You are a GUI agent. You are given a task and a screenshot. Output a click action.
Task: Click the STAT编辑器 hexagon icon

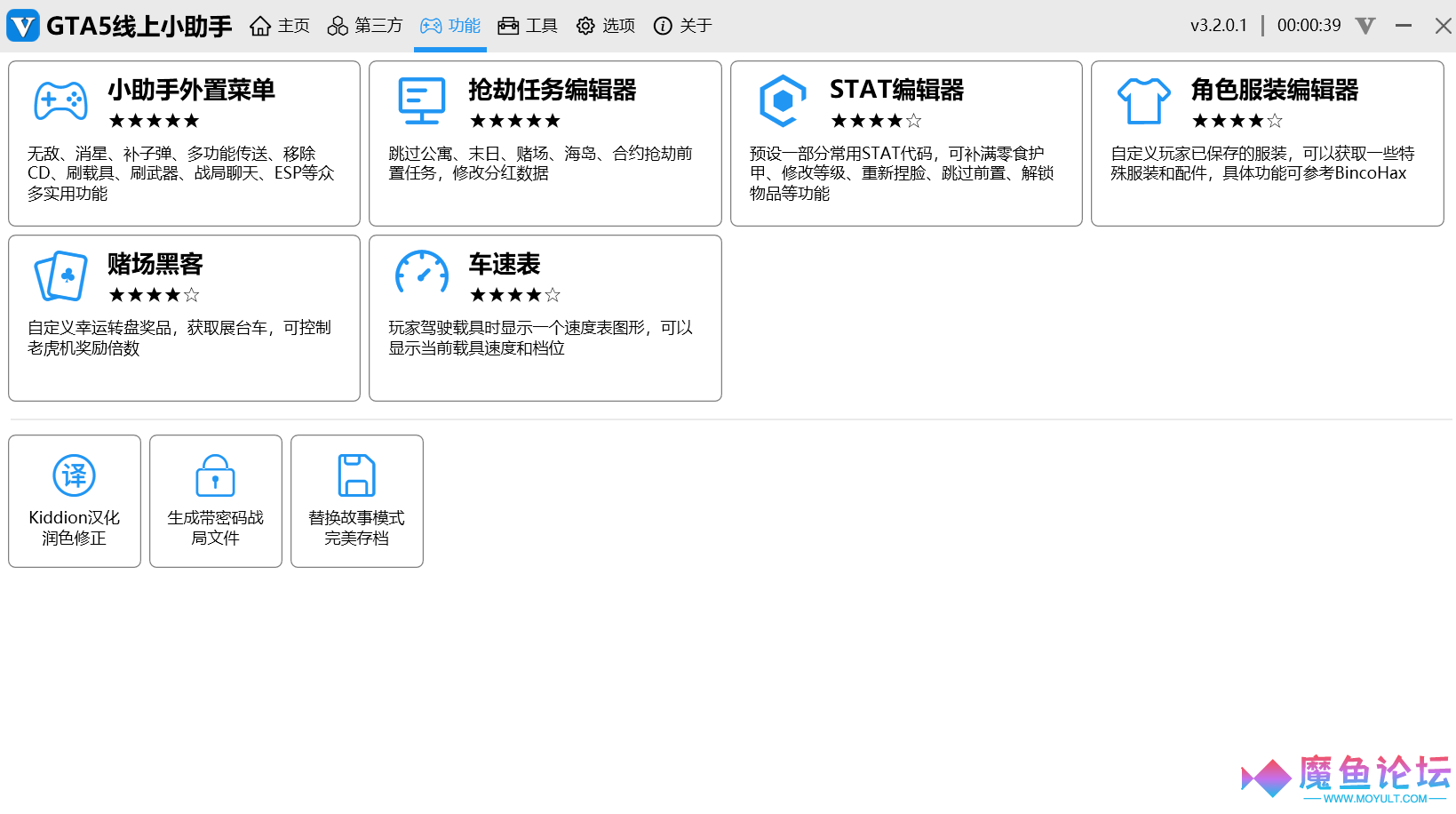coord(783,100)
